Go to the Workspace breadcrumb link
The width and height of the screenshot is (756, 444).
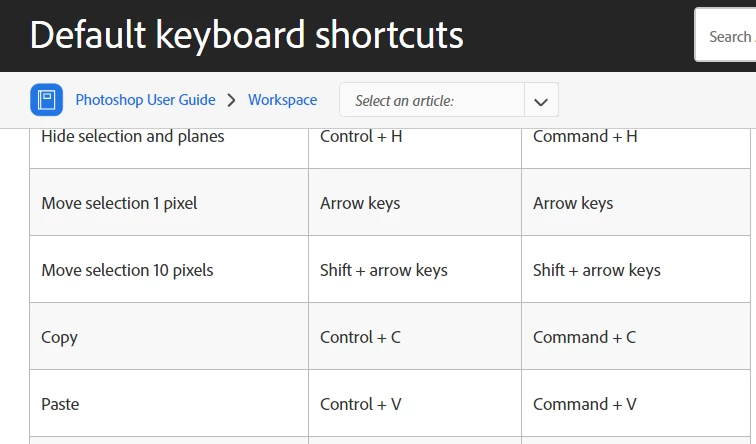[282, 100]
